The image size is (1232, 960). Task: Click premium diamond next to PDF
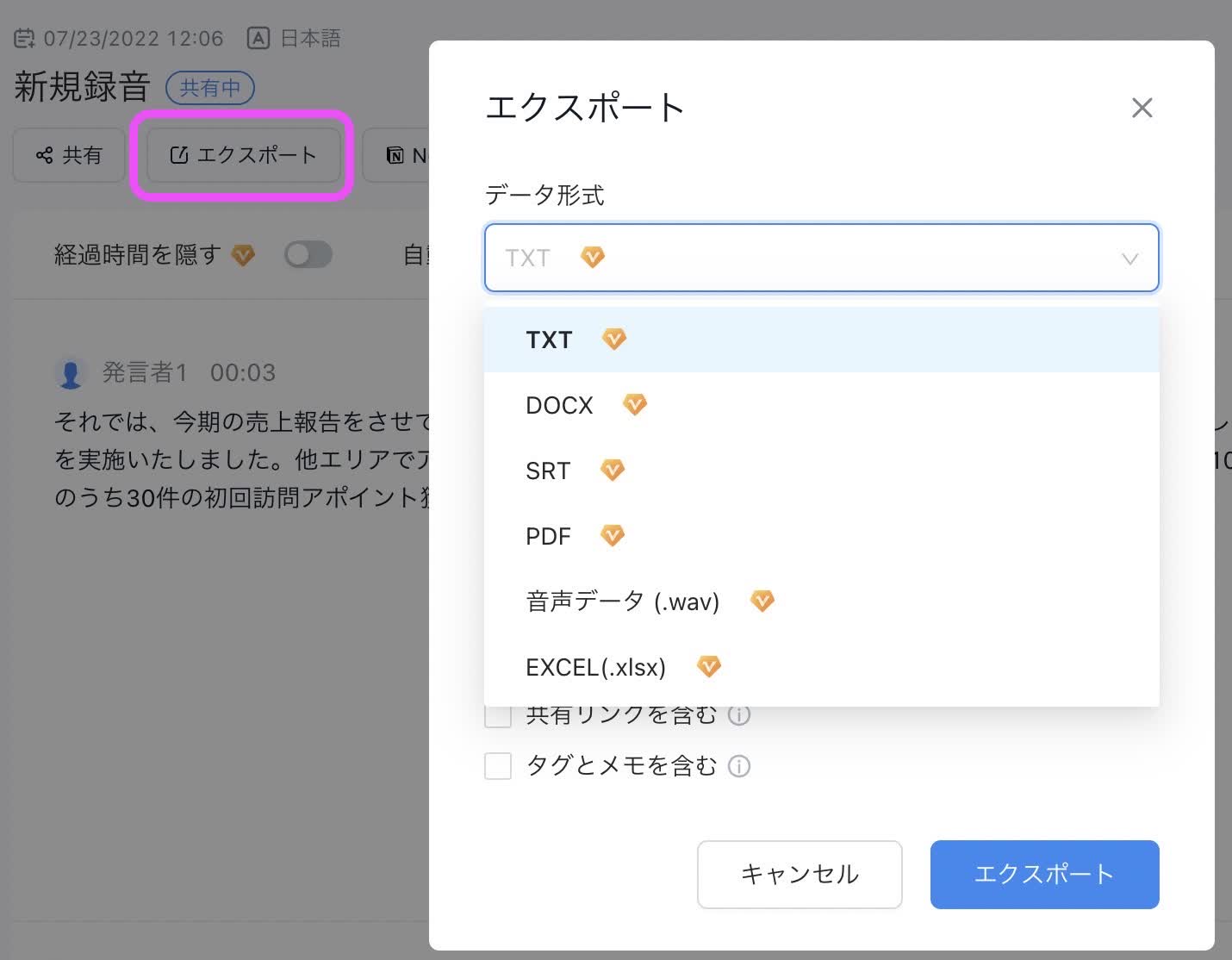coord(613,535)
